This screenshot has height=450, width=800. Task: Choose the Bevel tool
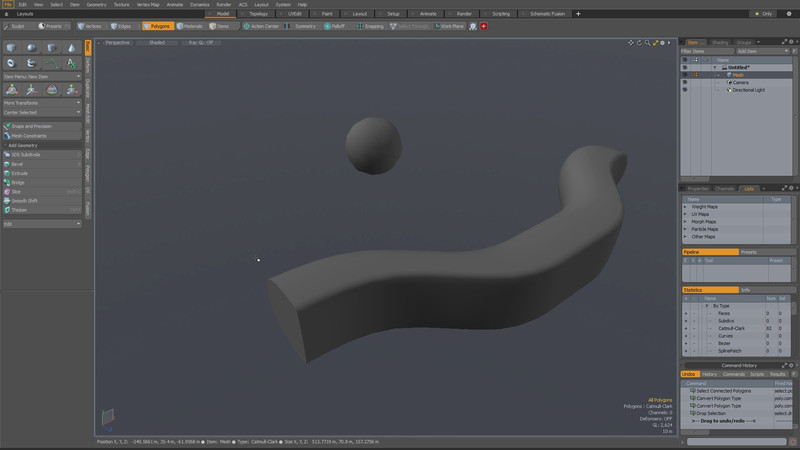click(42, 164)
